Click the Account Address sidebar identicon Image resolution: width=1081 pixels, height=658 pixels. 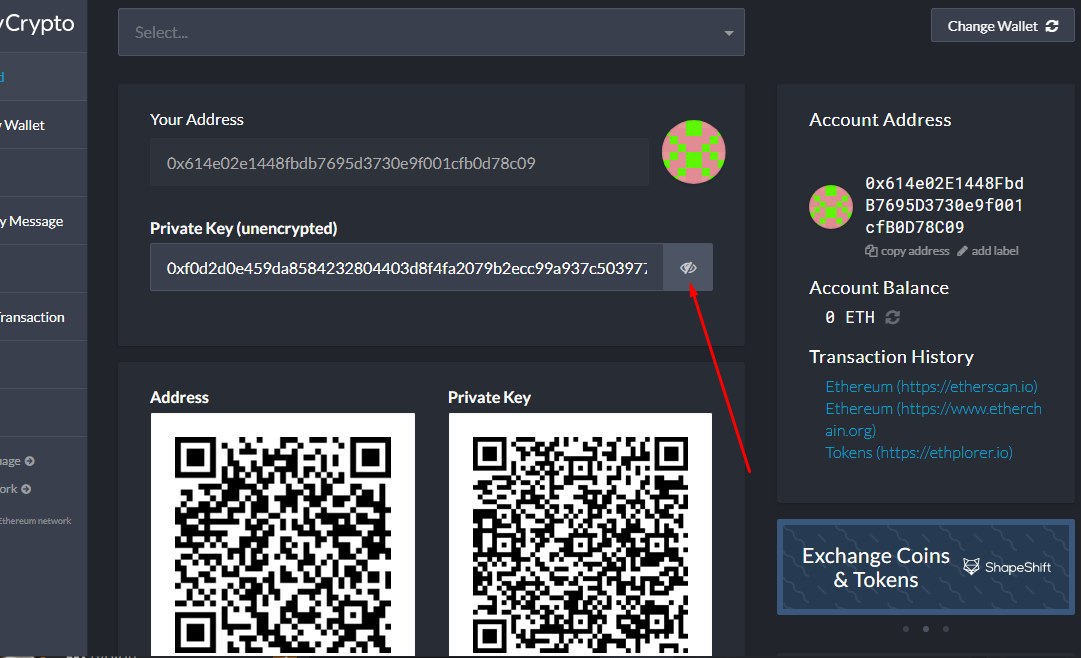pos(831,206)
